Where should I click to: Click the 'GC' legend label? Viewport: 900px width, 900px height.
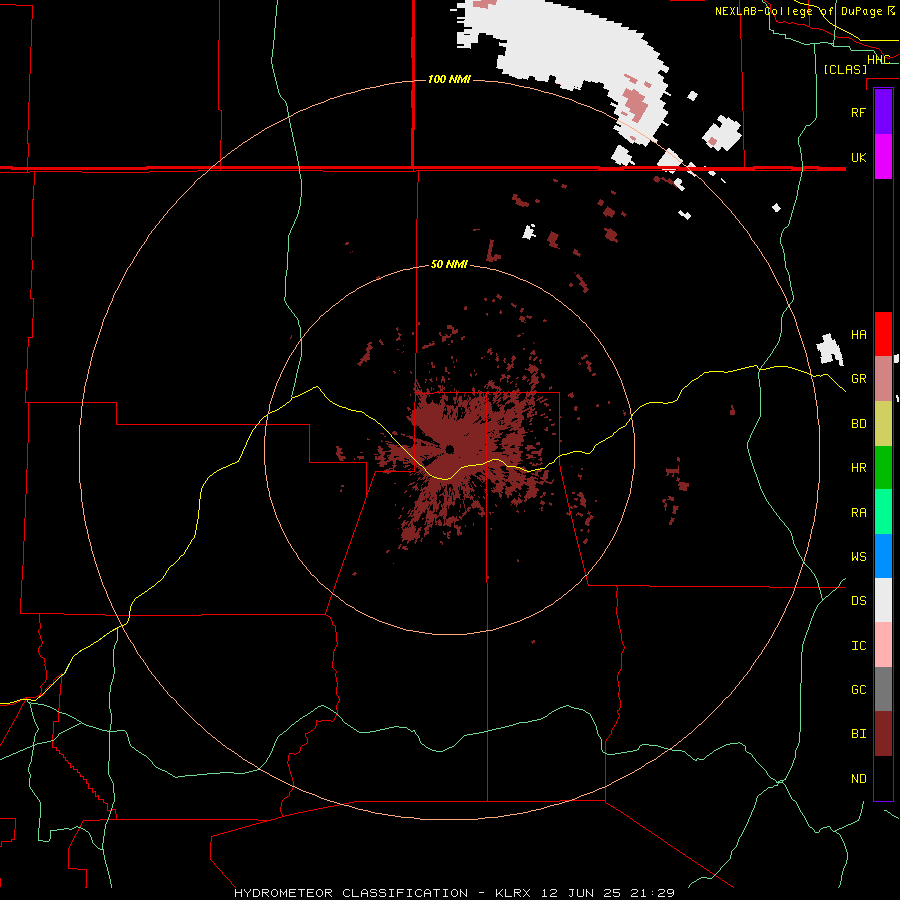click(x=858, y=690)
